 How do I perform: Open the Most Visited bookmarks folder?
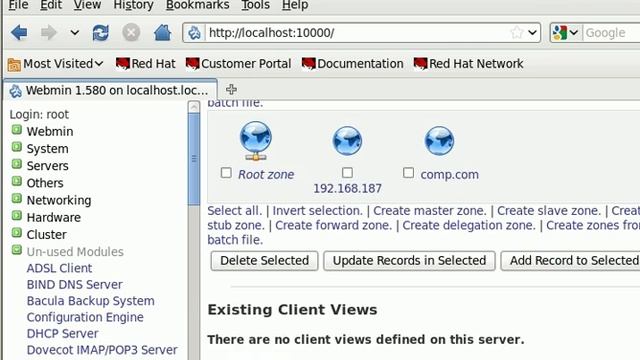(x=56, y=64)
